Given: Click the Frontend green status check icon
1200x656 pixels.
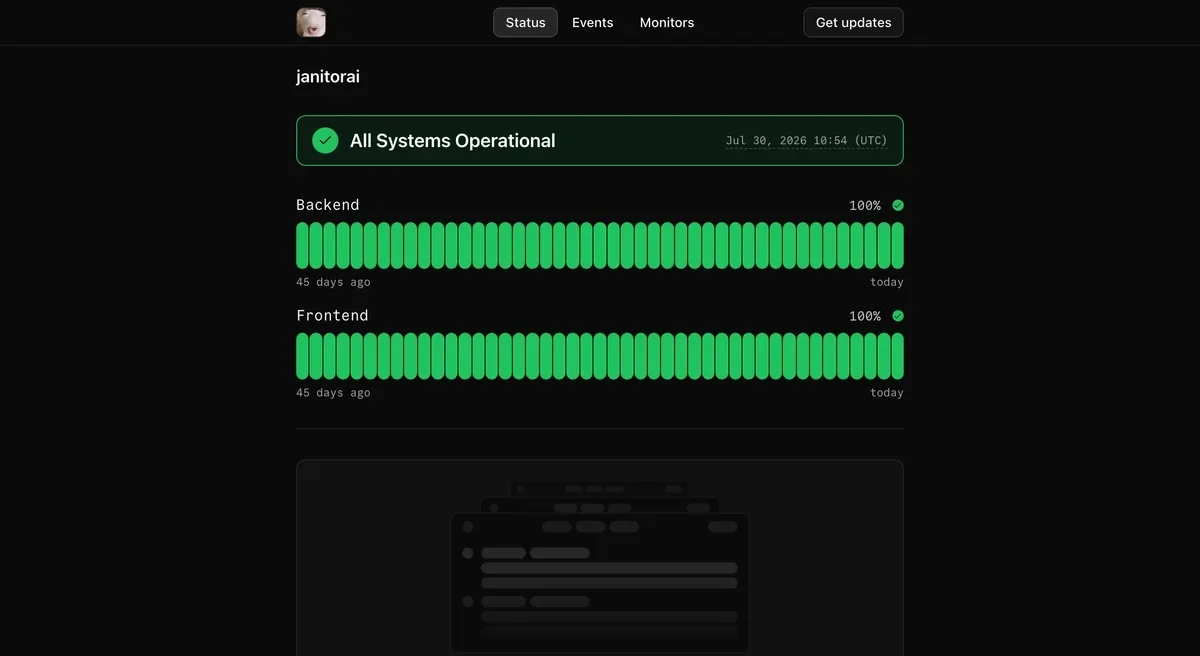Looking at the screenshot, I should (898, 316).
